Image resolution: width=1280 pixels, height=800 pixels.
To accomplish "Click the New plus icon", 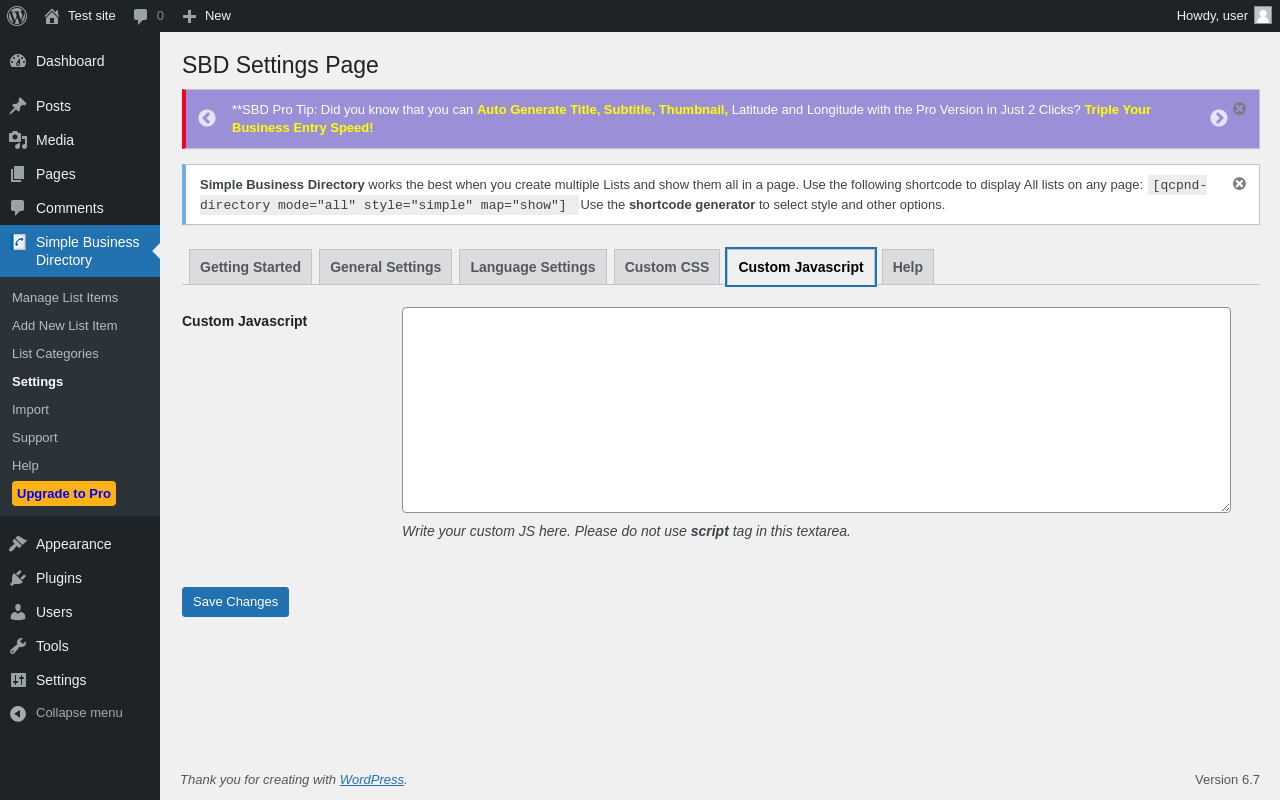I will (189, 16).
